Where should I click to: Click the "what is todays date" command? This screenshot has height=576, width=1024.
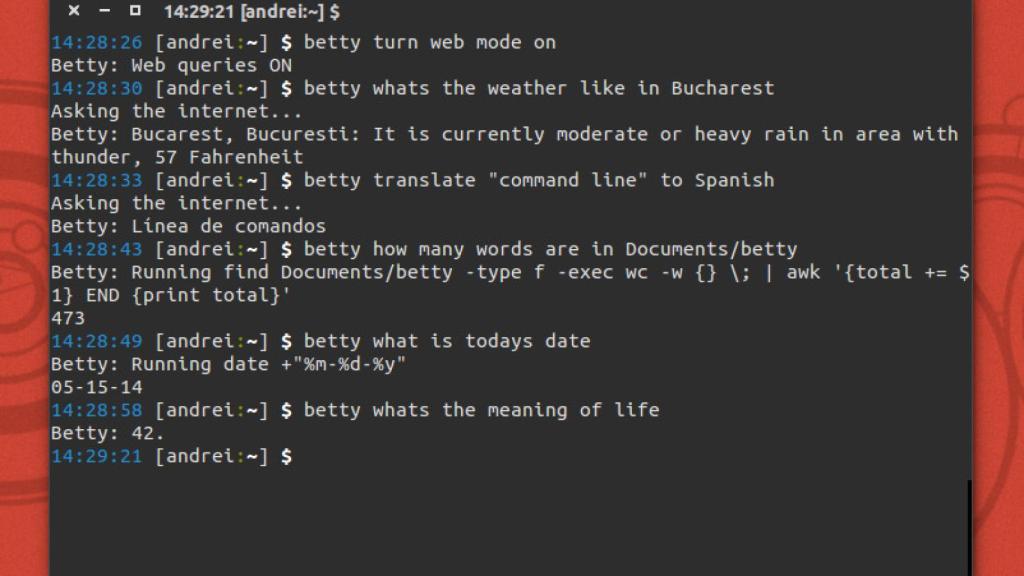point(446,341)
